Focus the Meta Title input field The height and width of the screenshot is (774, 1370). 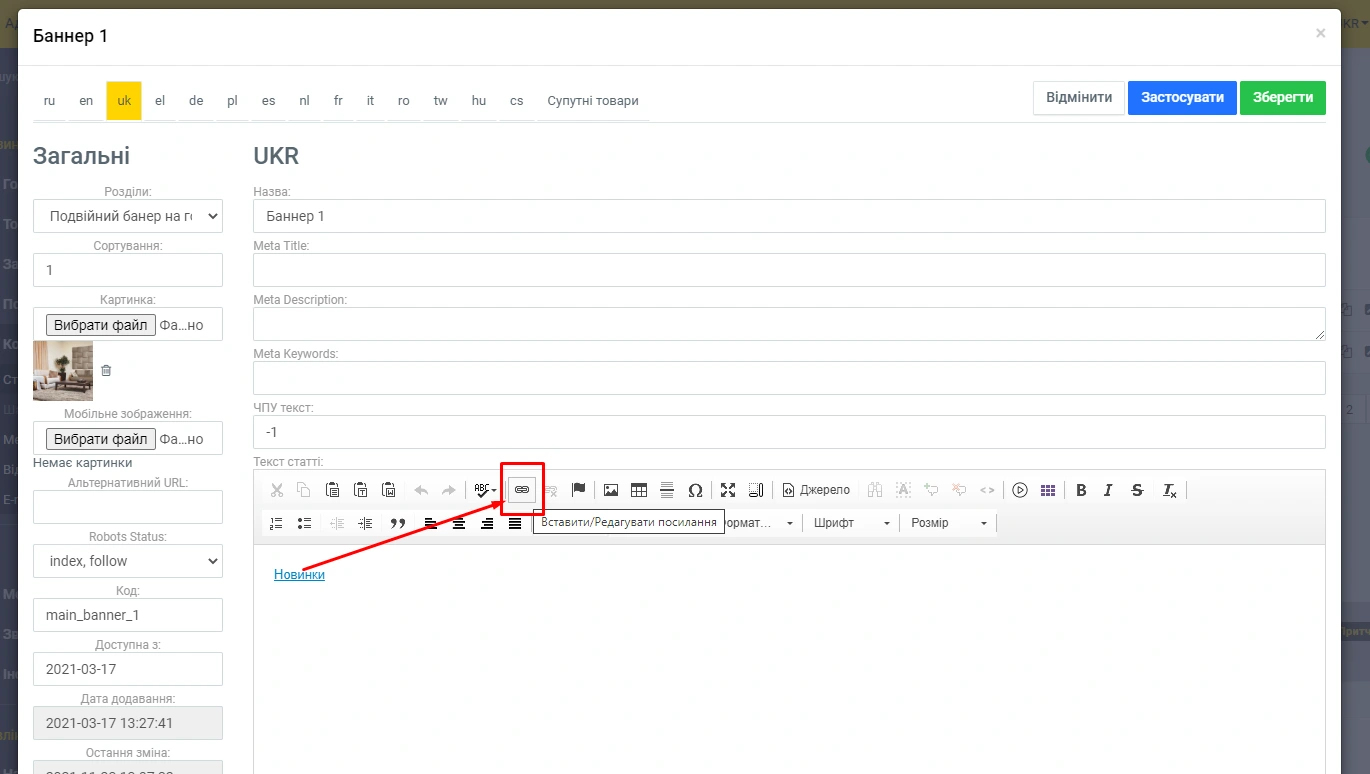789,270
